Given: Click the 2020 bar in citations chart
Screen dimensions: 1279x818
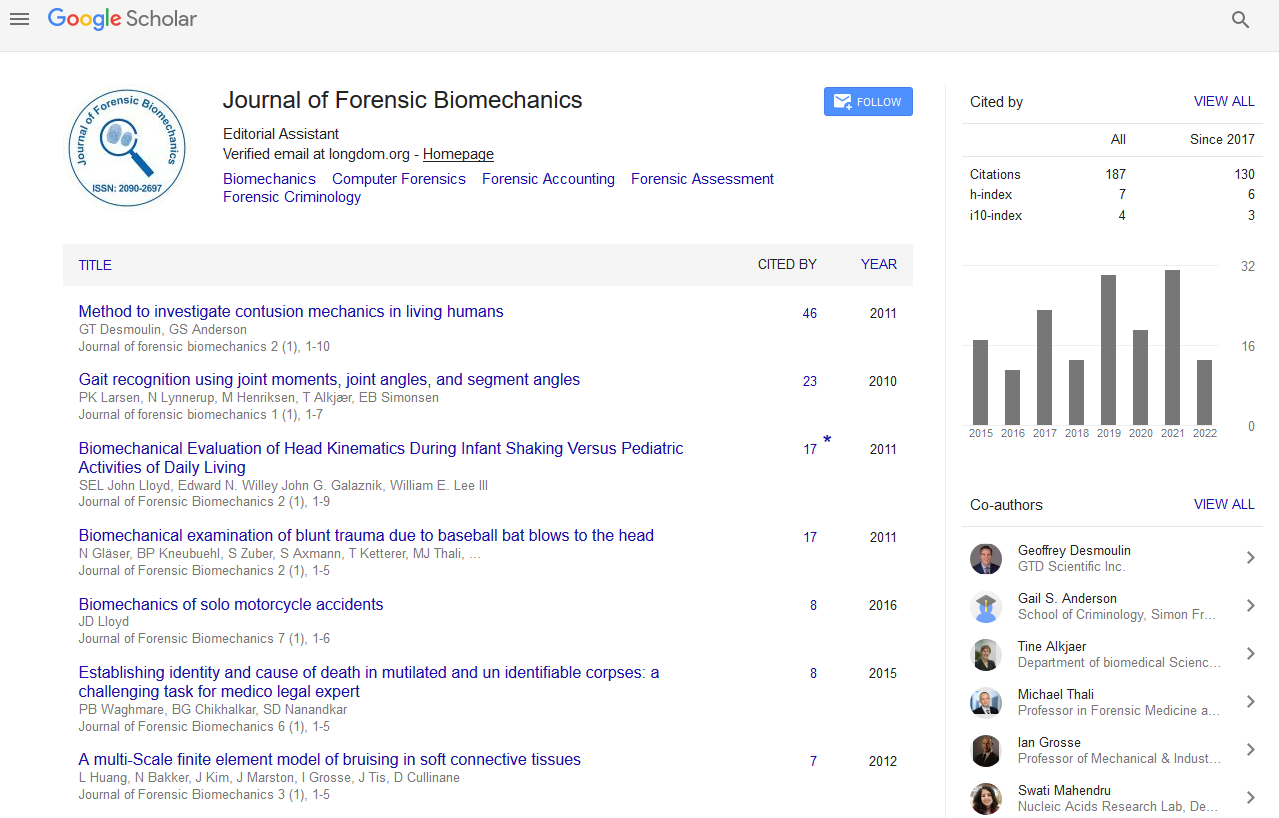Looking at the screenshot, I should point(1140,378).
